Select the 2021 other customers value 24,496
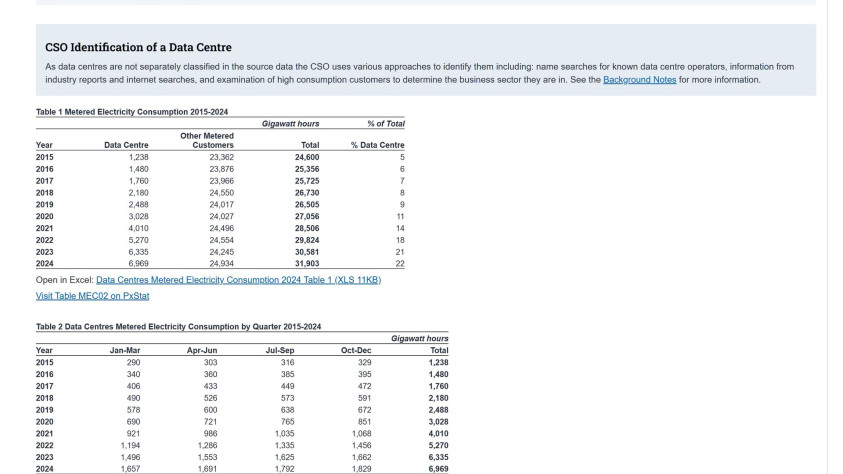Image resolution: width=843 pixels, height=474 pixels. (x=221, y=228)
